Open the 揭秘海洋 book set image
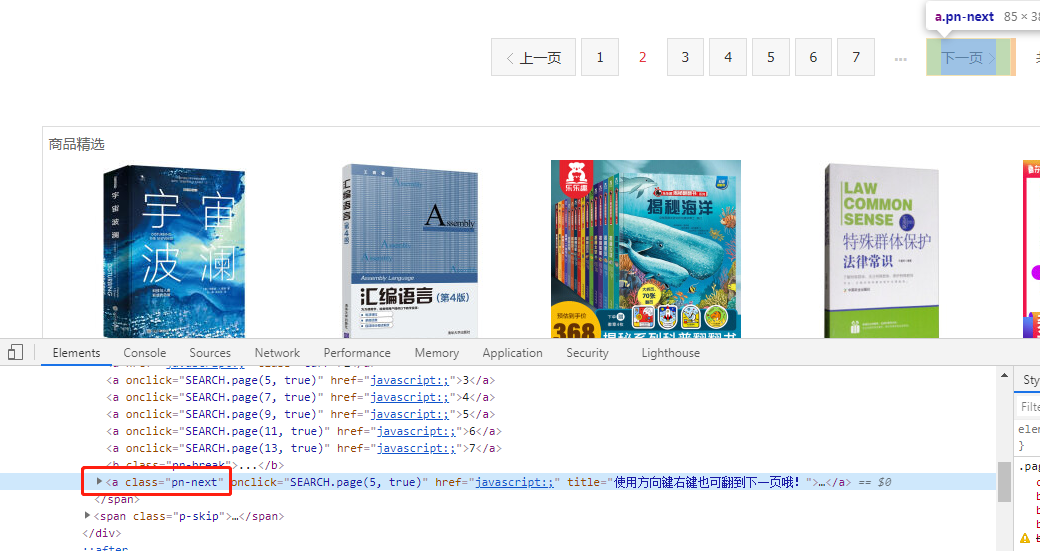1040x551 pixels. point(645,249)
